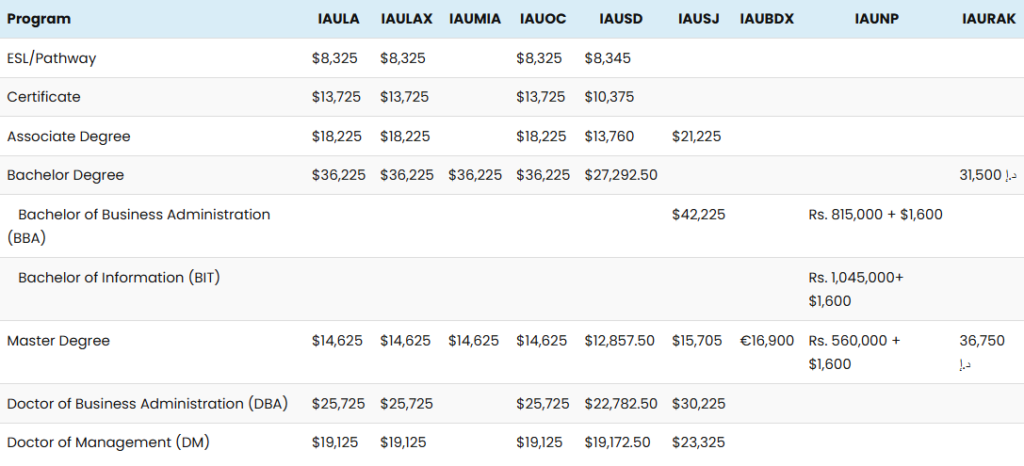Click the $27,292.50 IAUSD bachelor price

point(620,175)
